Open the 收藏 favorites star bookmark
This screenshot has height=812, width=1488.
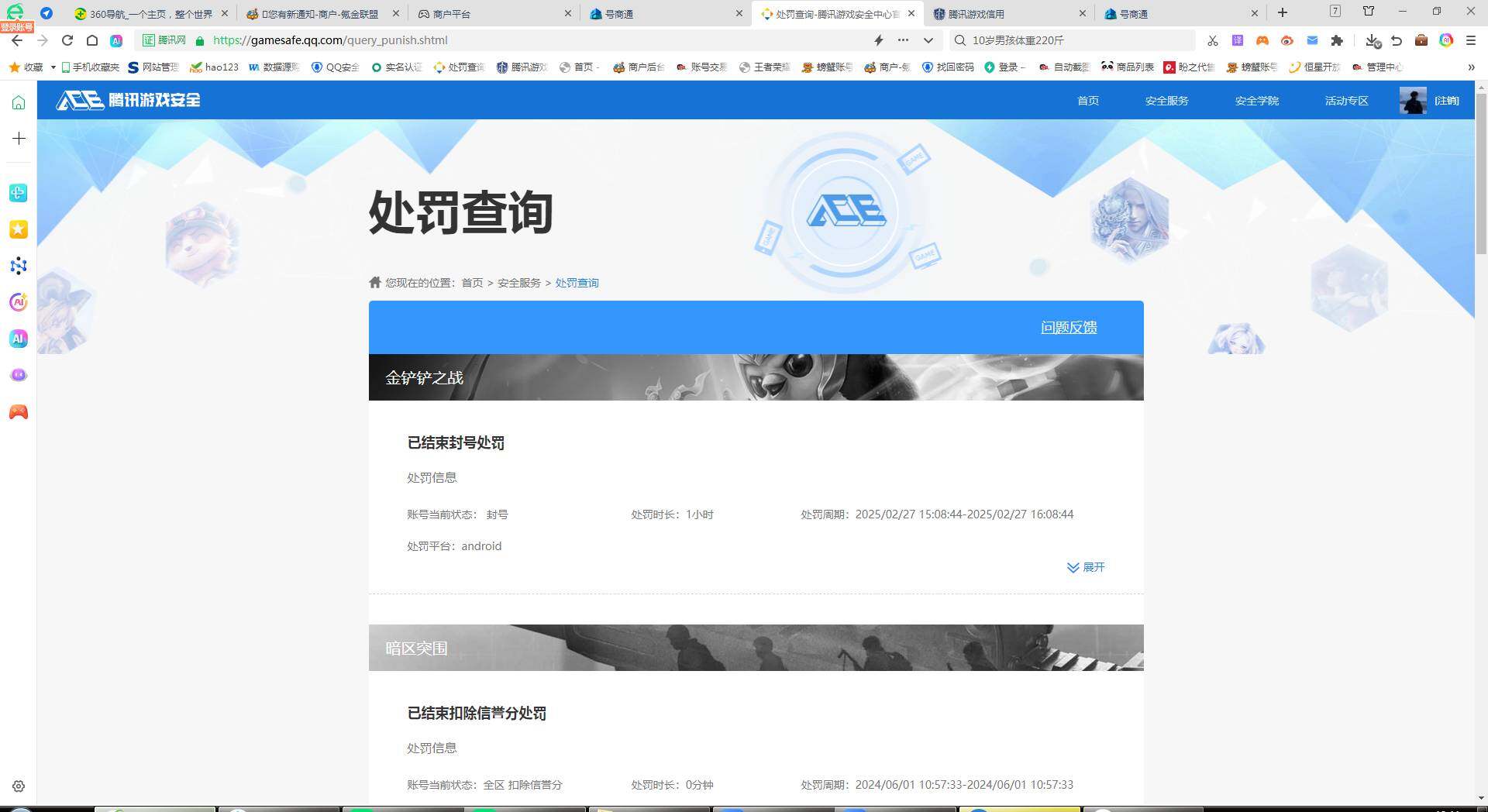click(x=26, y=67)
